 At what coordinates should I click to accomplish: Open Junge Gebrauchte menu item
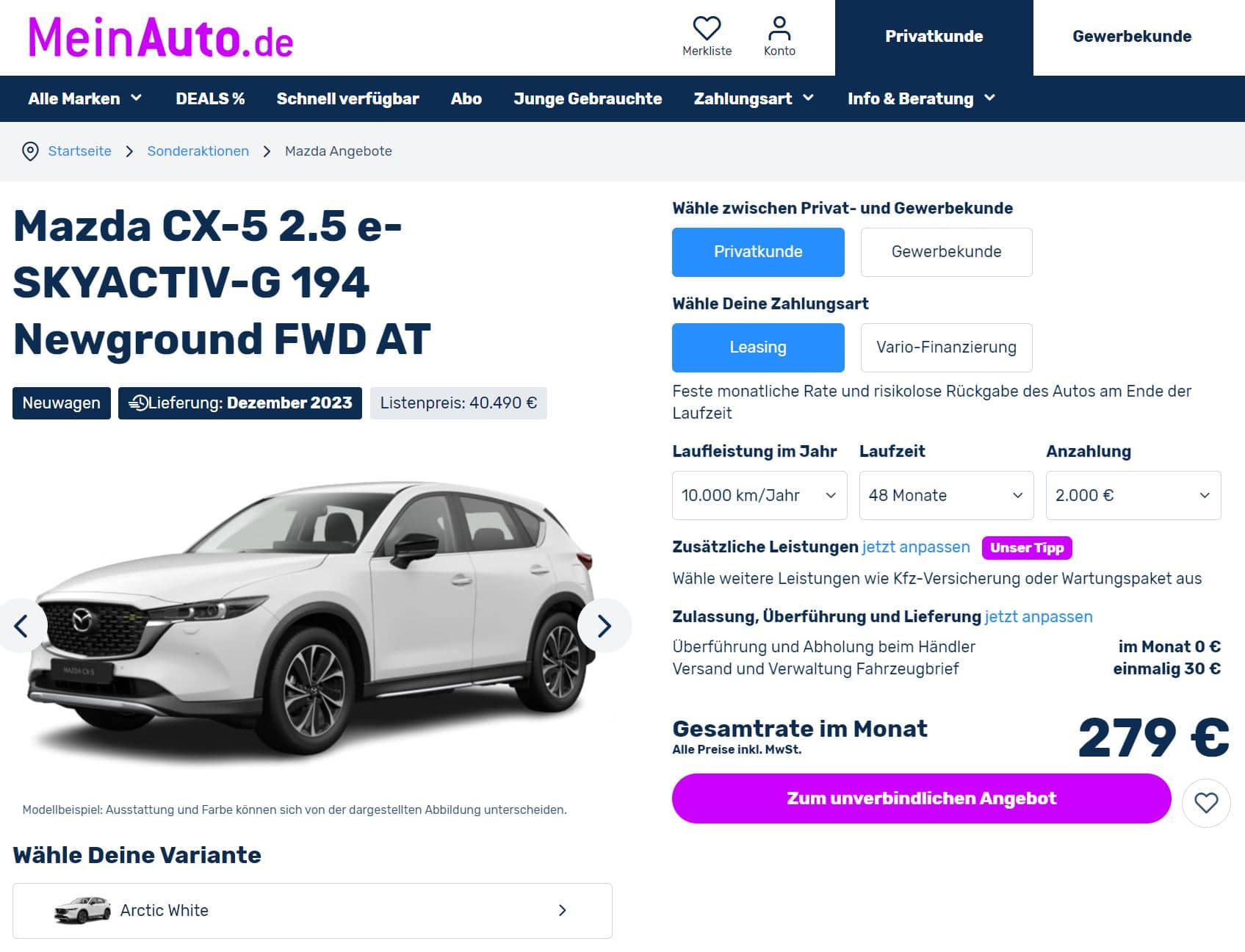[588, 98]
